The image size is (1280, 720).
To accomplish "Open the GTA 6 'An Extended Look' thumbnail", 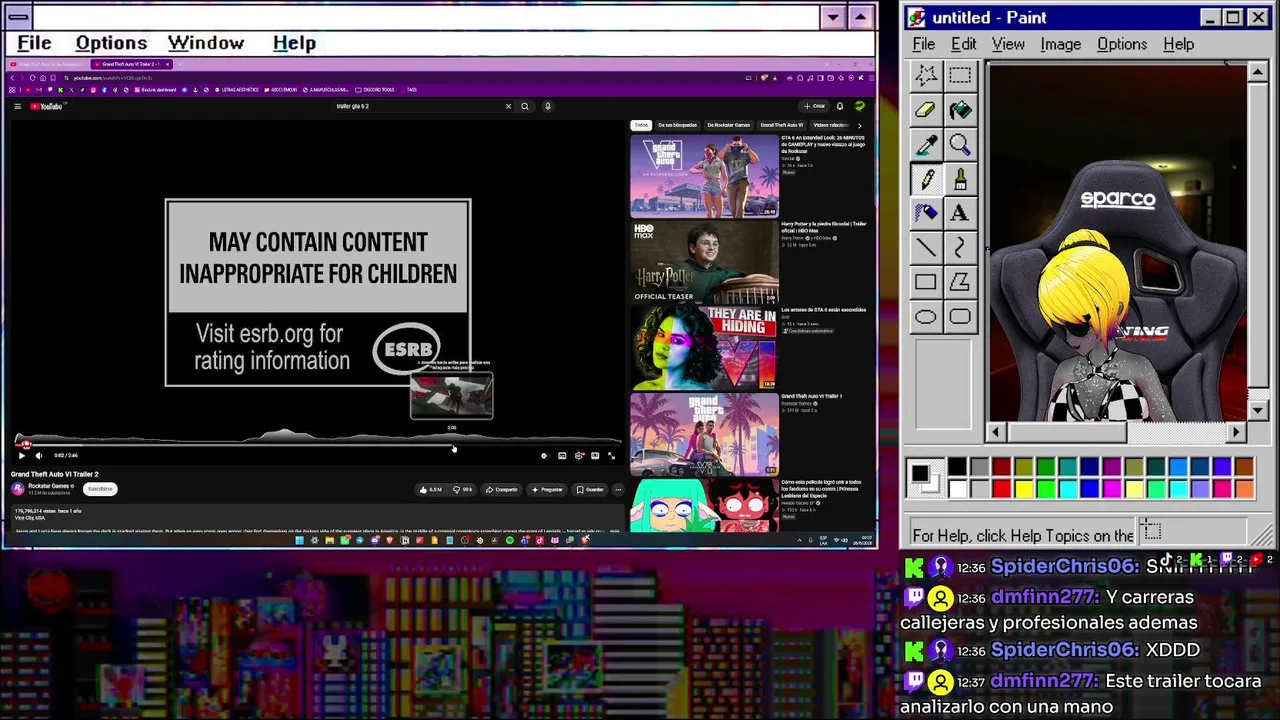I will (704, 176).
